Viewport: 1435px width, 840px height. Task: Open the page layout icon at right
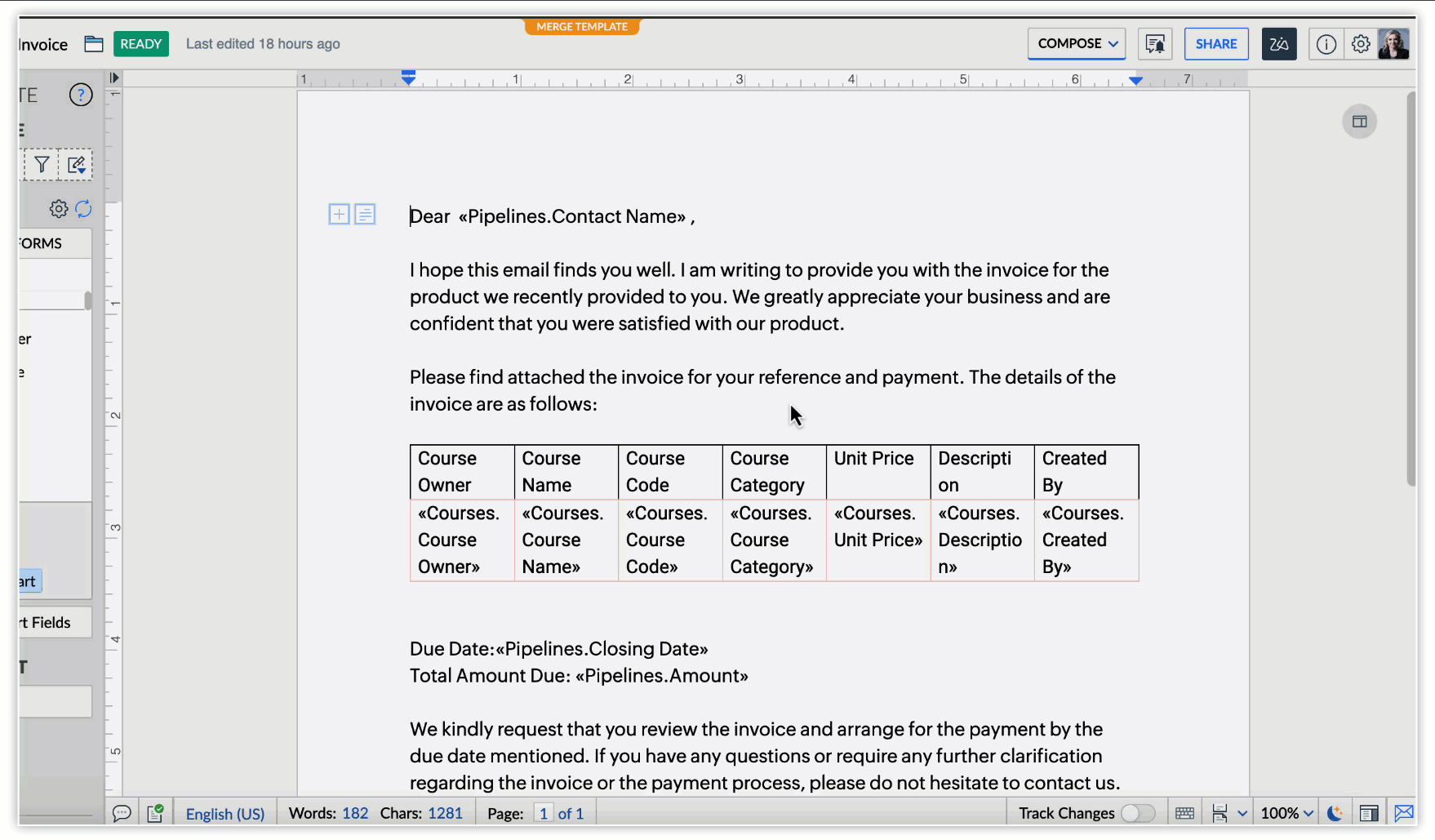(x=1360, y=122)
